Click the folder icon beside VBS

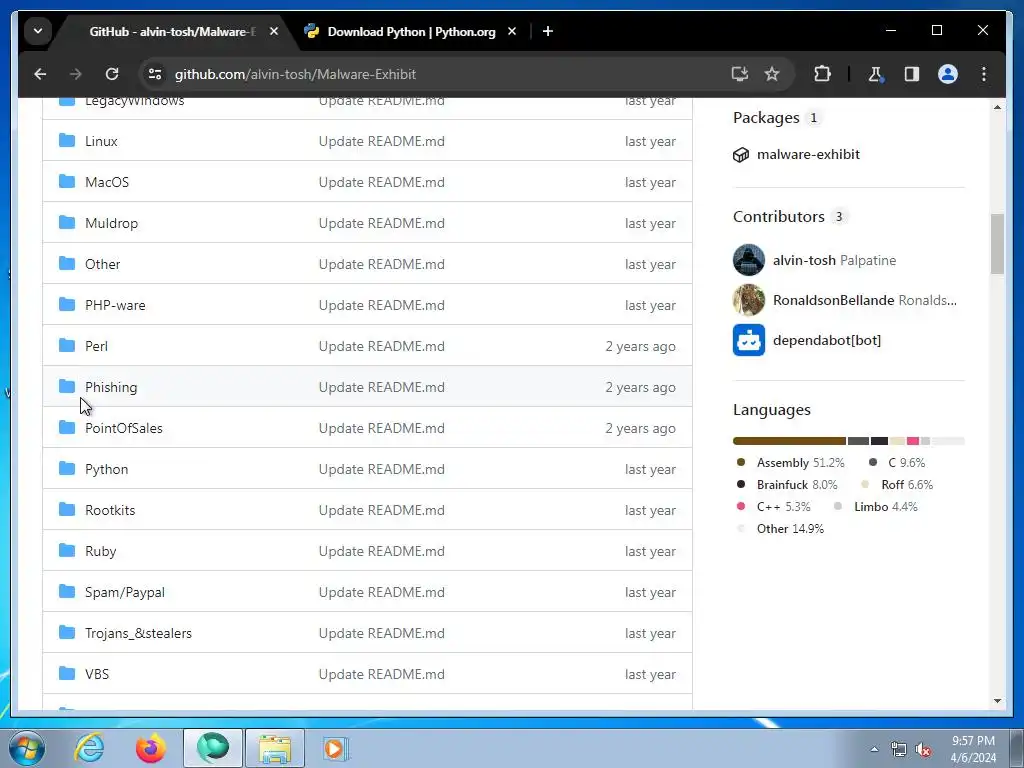67,673
